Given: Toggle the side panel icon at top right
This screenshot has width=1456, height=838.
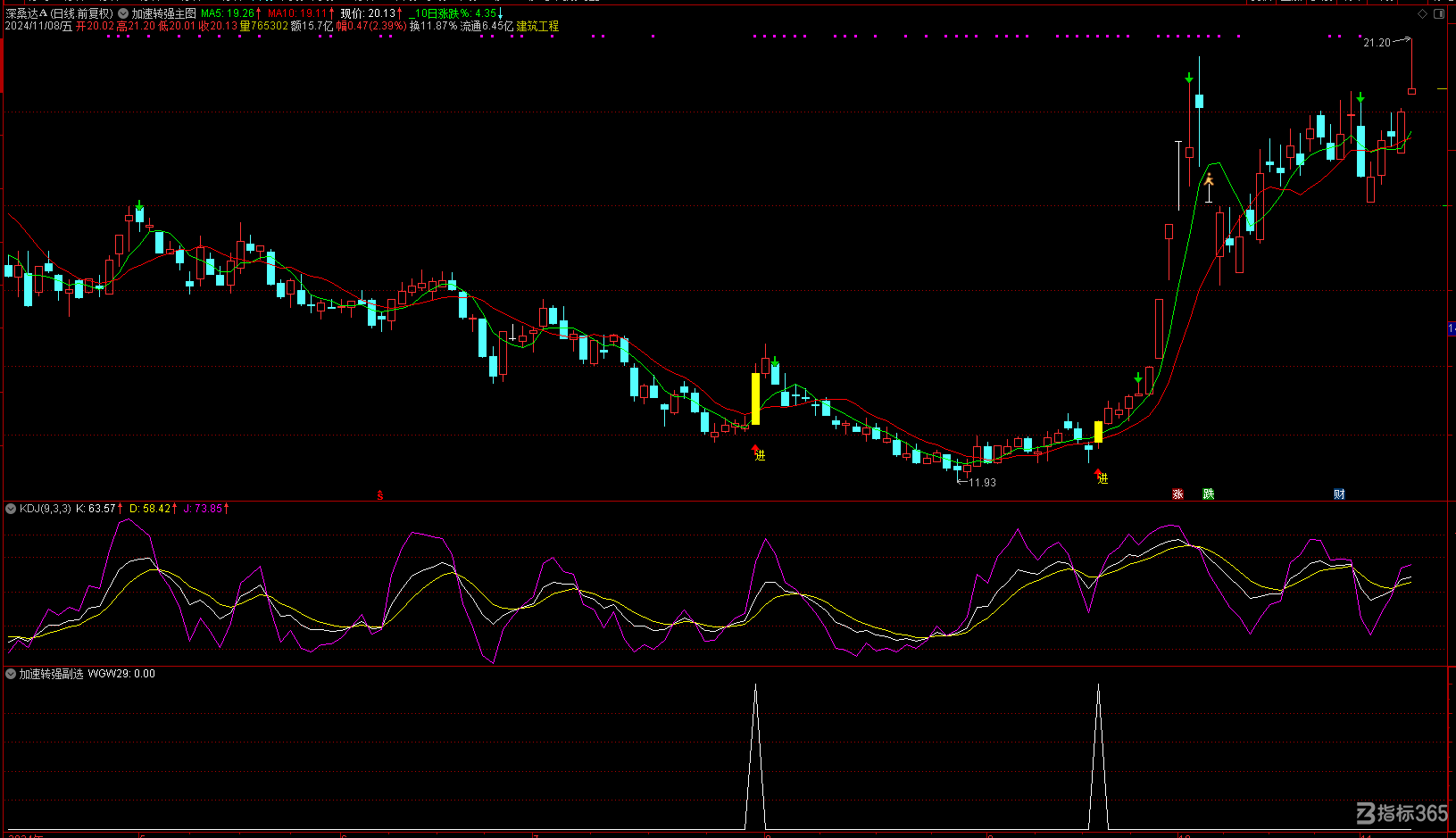Looking at the screenshot, I should click(x=1439, y=13).
